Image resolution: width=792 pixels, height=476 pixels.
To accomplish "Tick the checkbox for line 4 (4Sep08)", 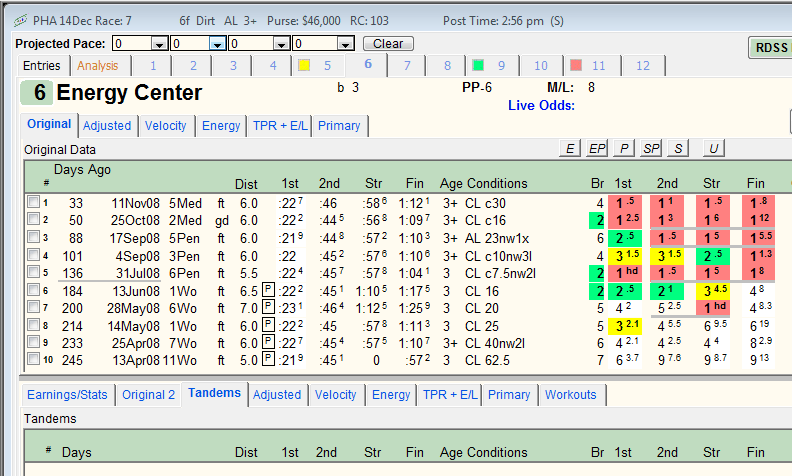I will [x=33, y=255].
